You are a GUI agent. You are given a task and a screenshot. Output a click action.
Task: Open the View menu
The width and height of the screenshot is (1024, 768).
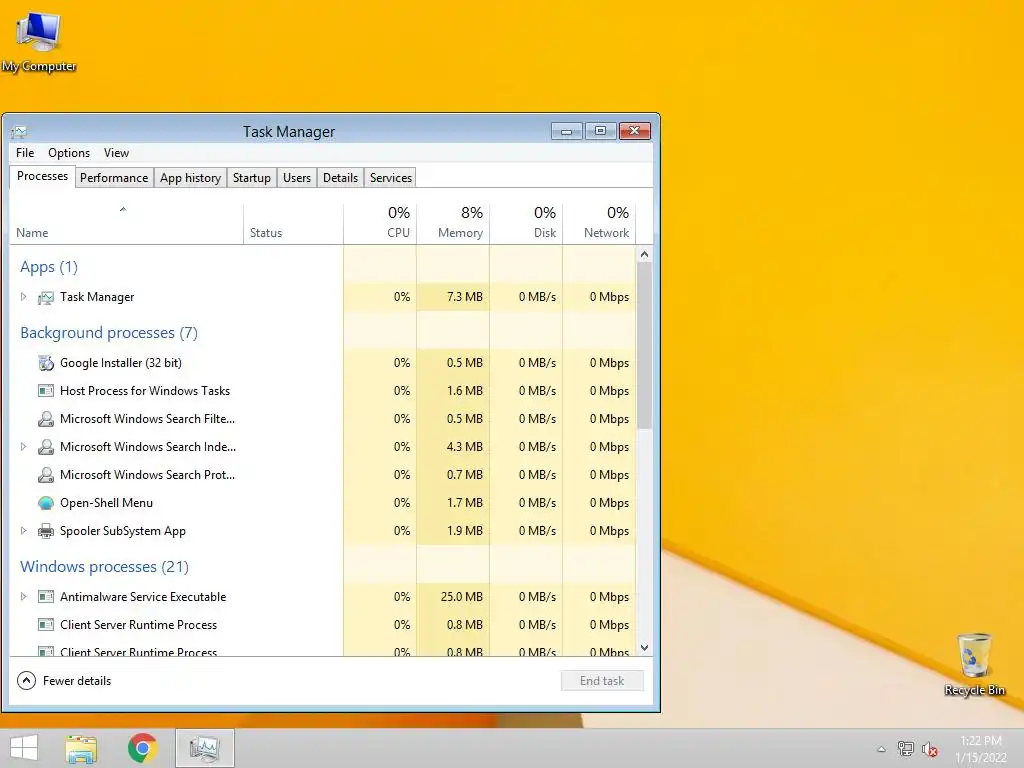tap(116, 153)
